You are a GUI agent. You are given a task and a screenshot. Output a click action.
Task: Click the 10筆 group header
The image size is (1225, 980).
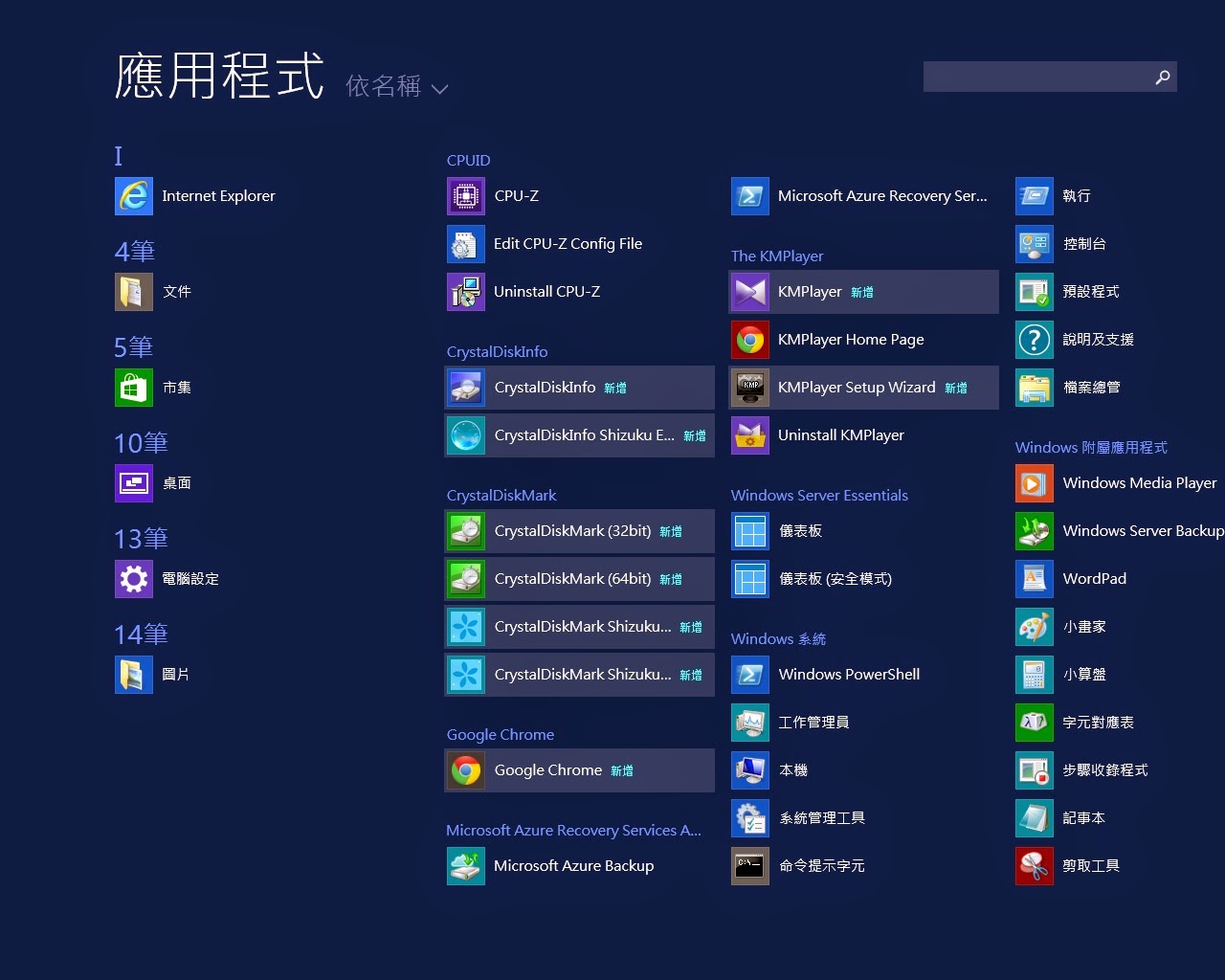click(x=141, y=443)
